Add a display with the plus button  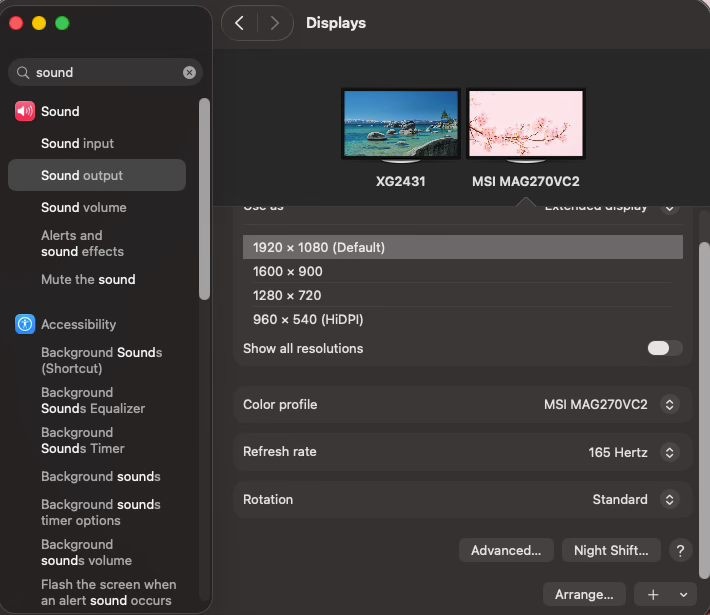pyautogui.click(x=653, y=595)
